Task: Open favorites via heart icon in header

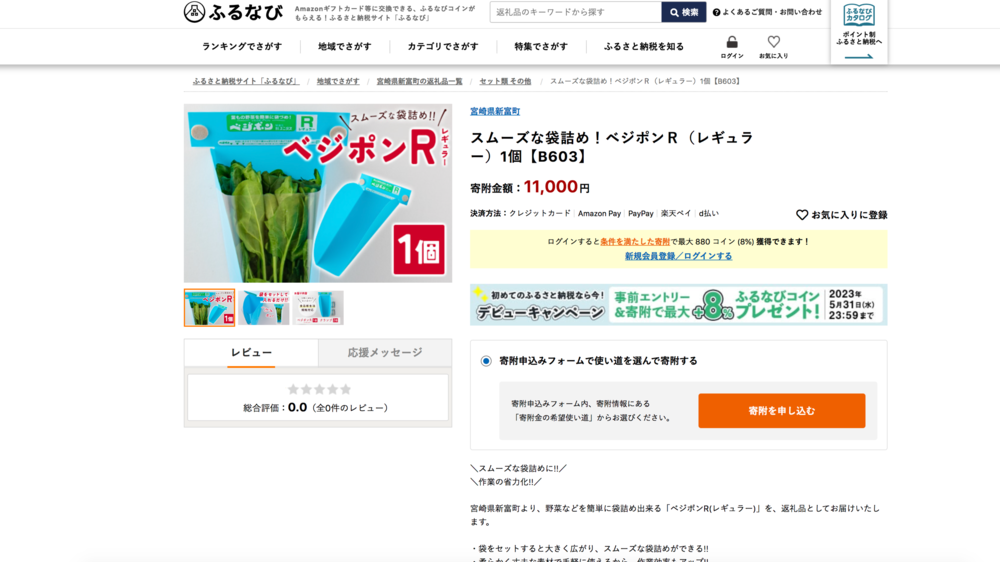Action: [x=773, y=42]
